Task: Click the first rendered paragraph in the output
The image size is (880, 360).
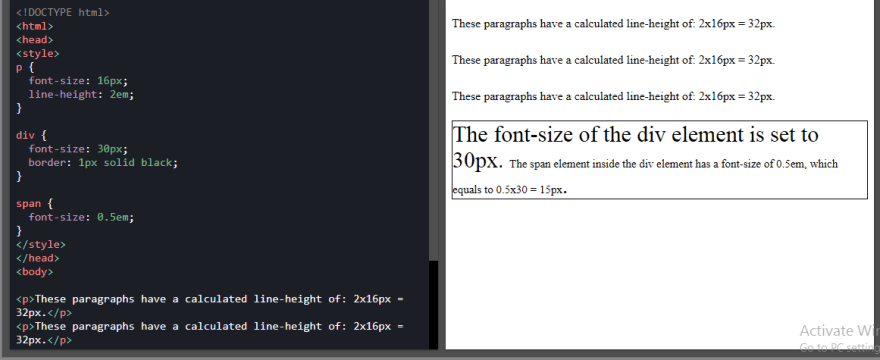Action: pyautogui.click(x=613, y=24)
